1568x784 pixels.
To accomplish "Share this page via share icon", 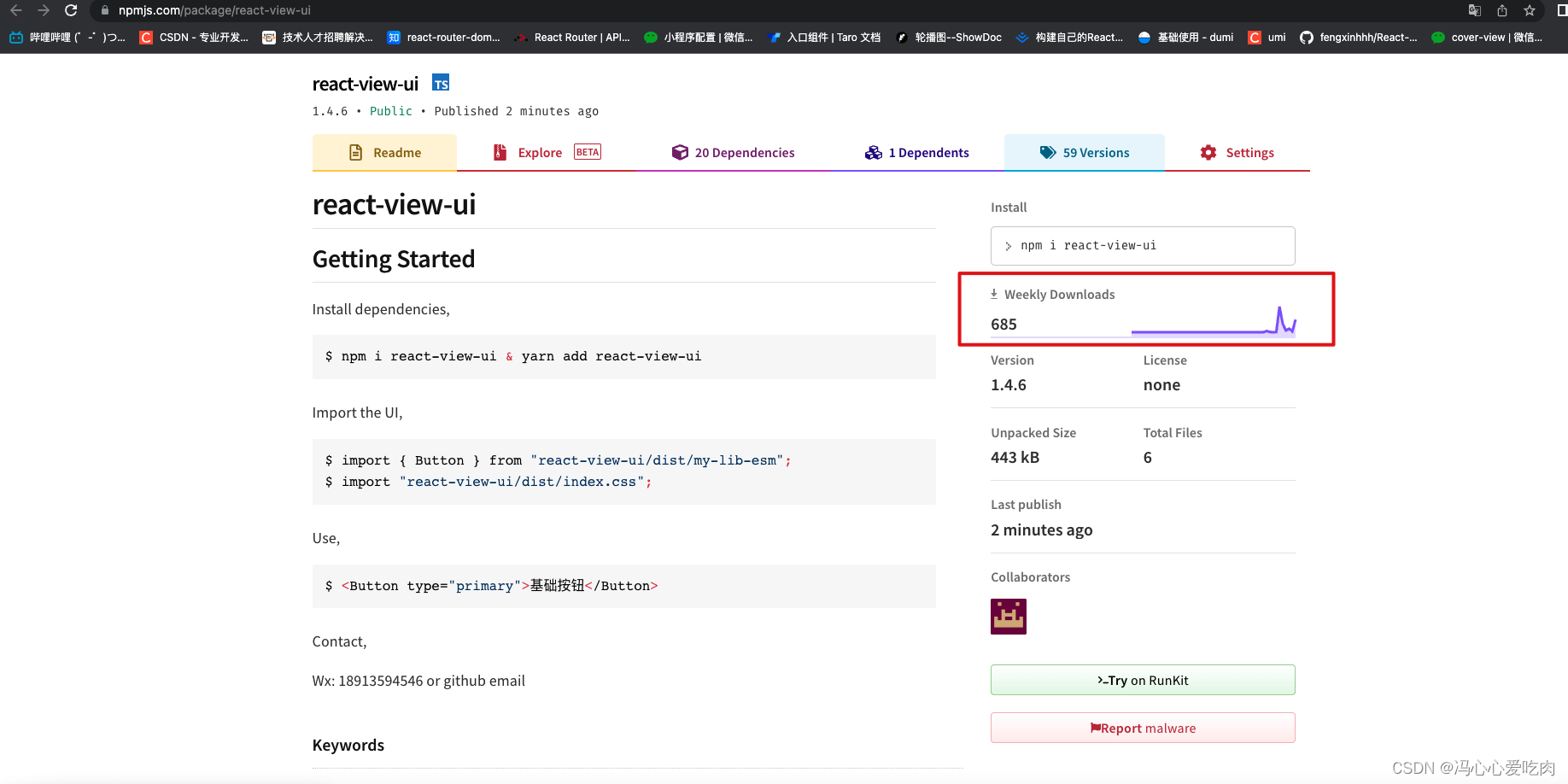I will (x=1501, y=10).
